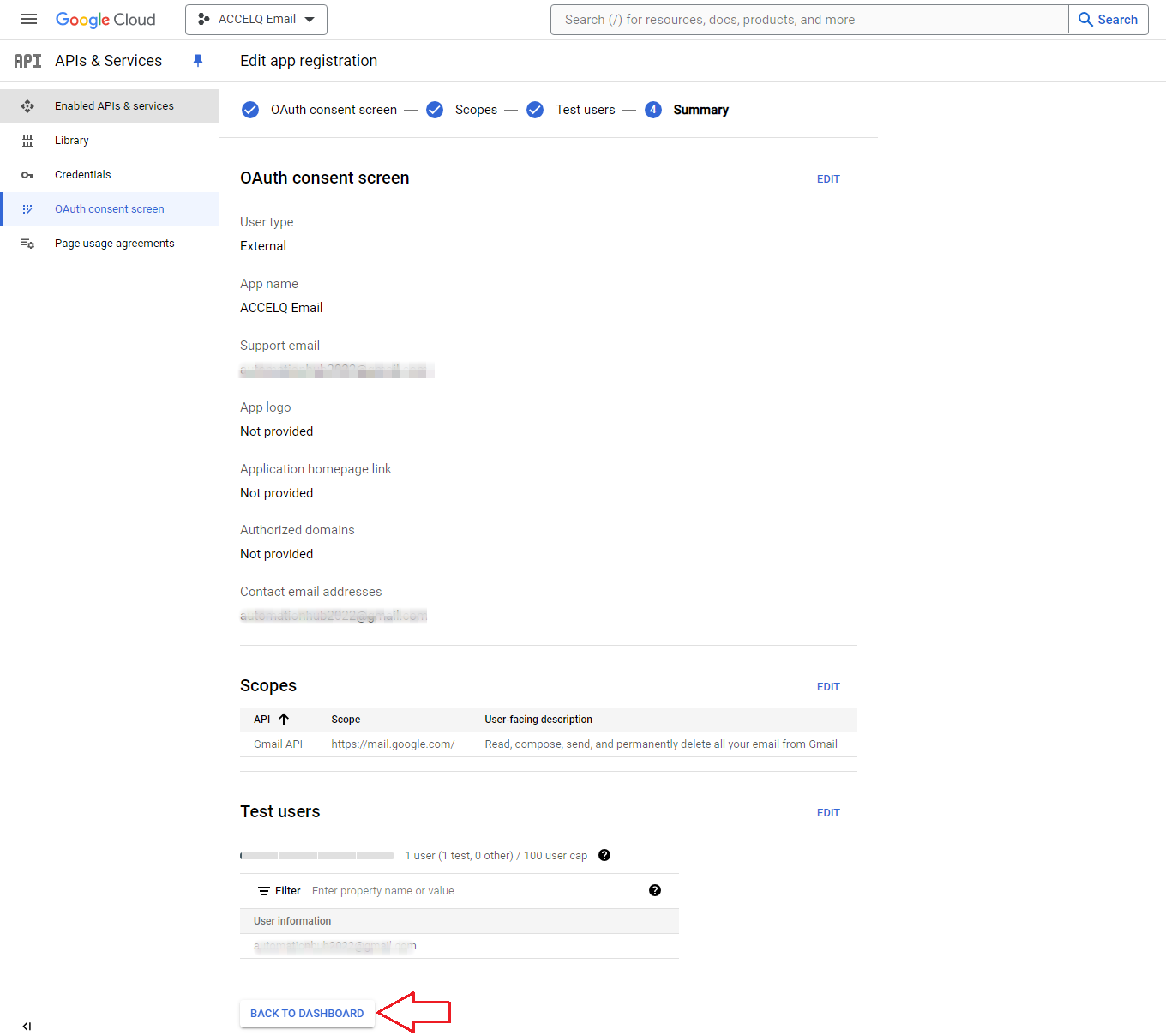Edit the Scopes section

tap(828, 687)
